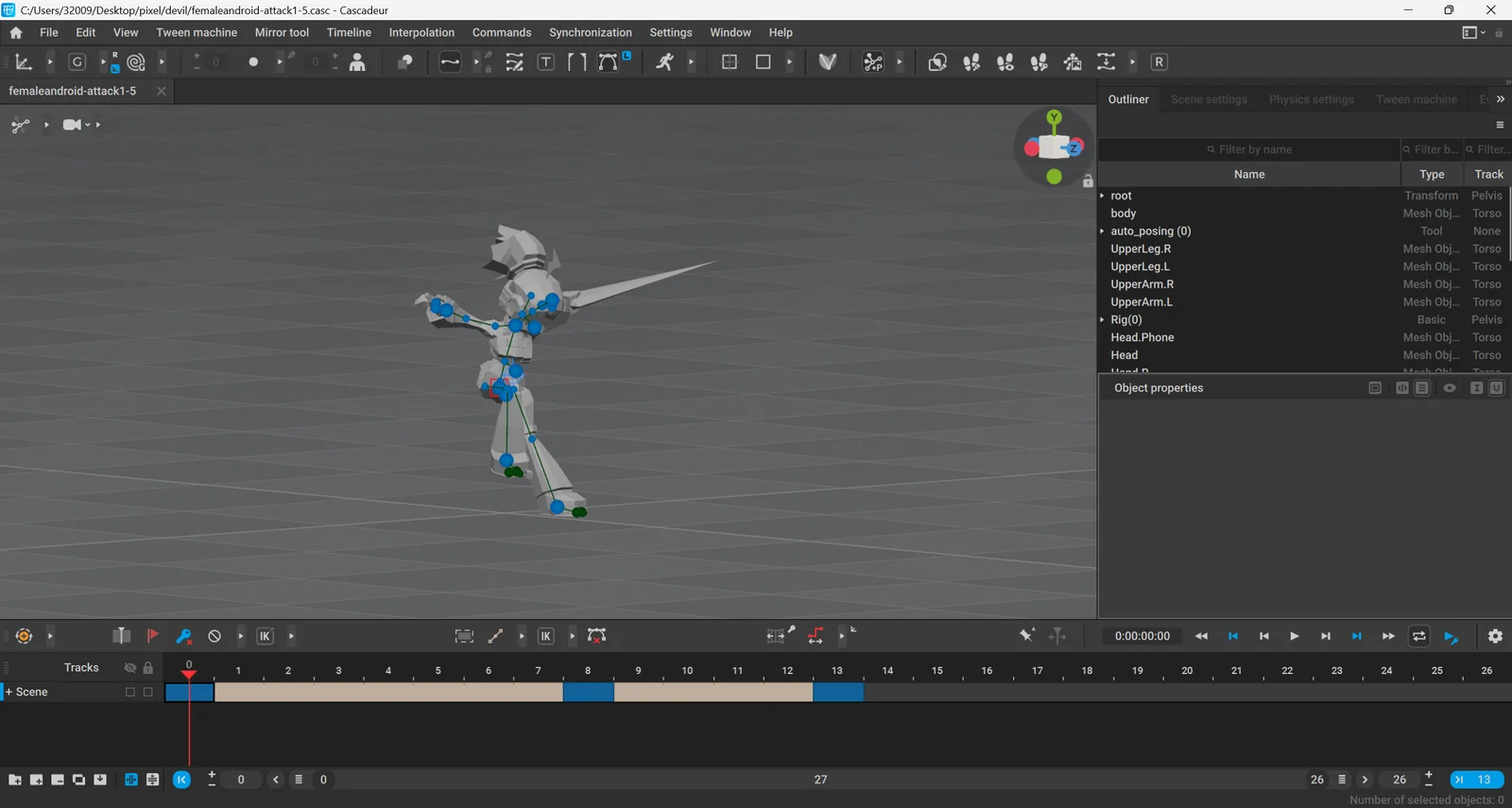Click the camera view icon in viewport
Viewport: 1512px width, 808px height.
coord(72,125)
